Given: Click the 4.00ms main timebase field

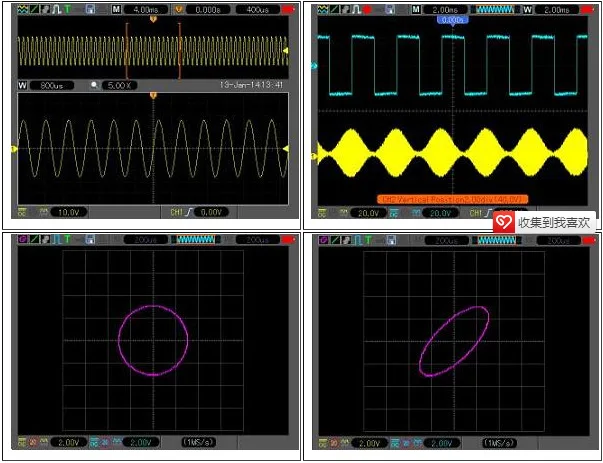Looking at the screenshot, I should pyautogui.click(x=147, y=10).
